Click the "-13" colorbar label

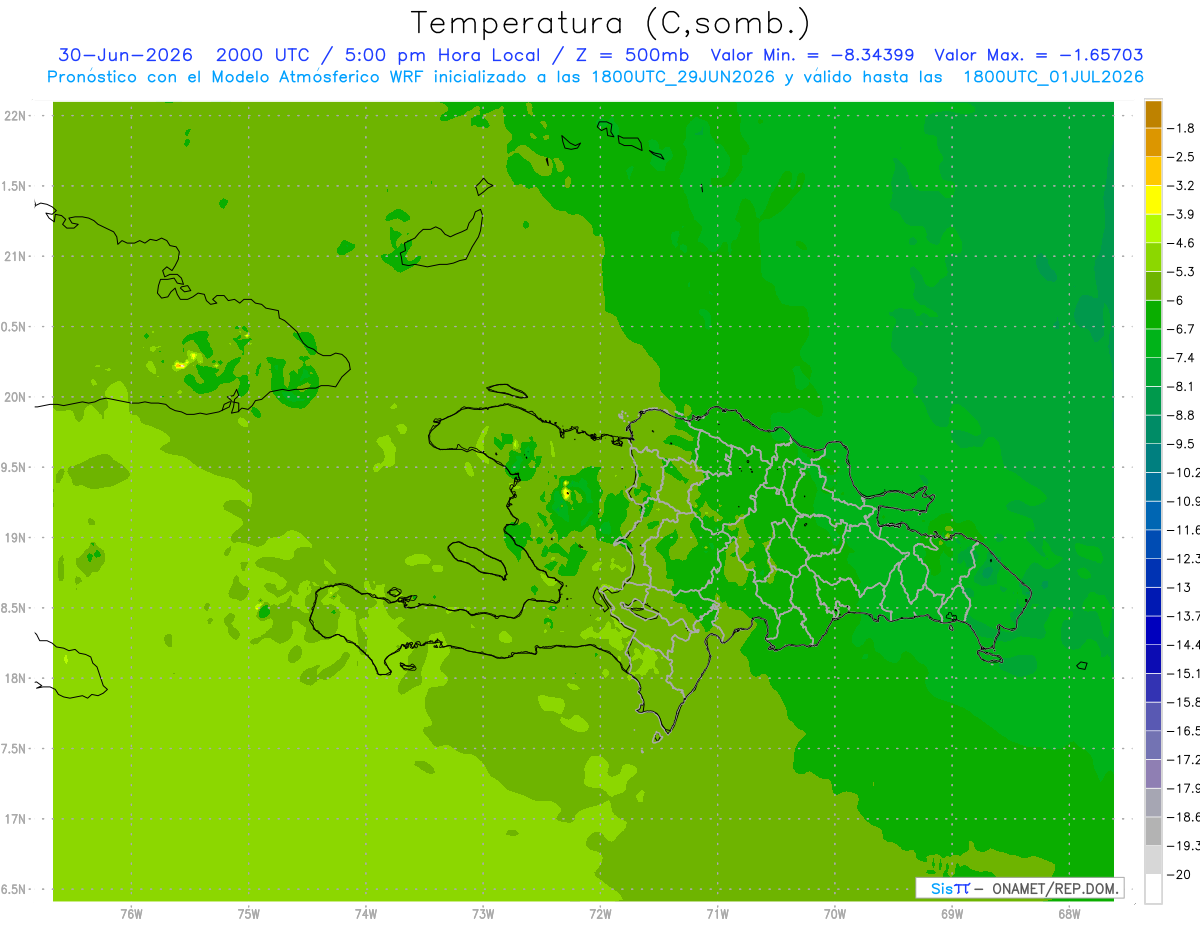tap(1180, 587)
